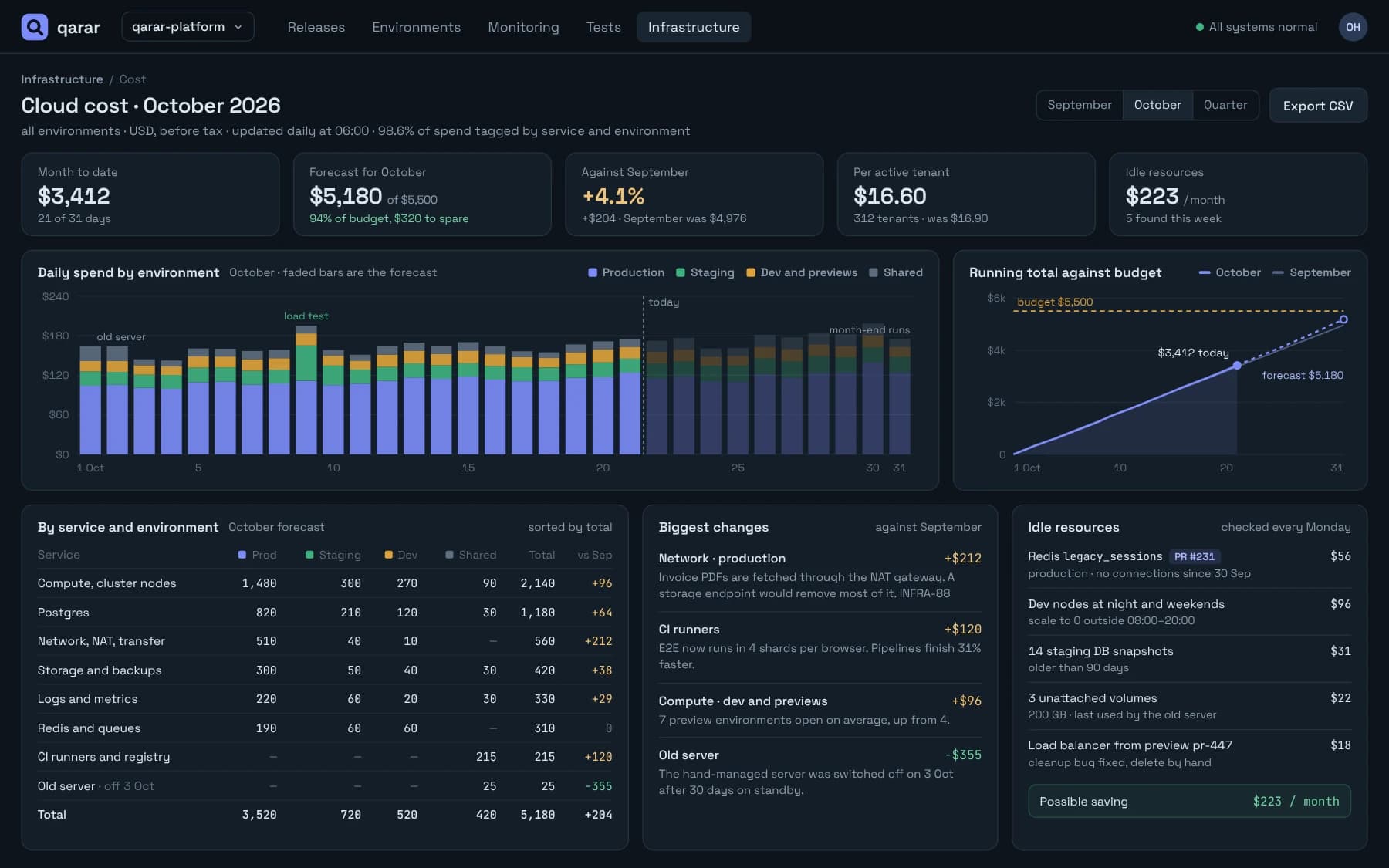Viewport: 1389px width, 868px height.
Task: Toggle October line in budget legend
Action: coord(1229,272)
